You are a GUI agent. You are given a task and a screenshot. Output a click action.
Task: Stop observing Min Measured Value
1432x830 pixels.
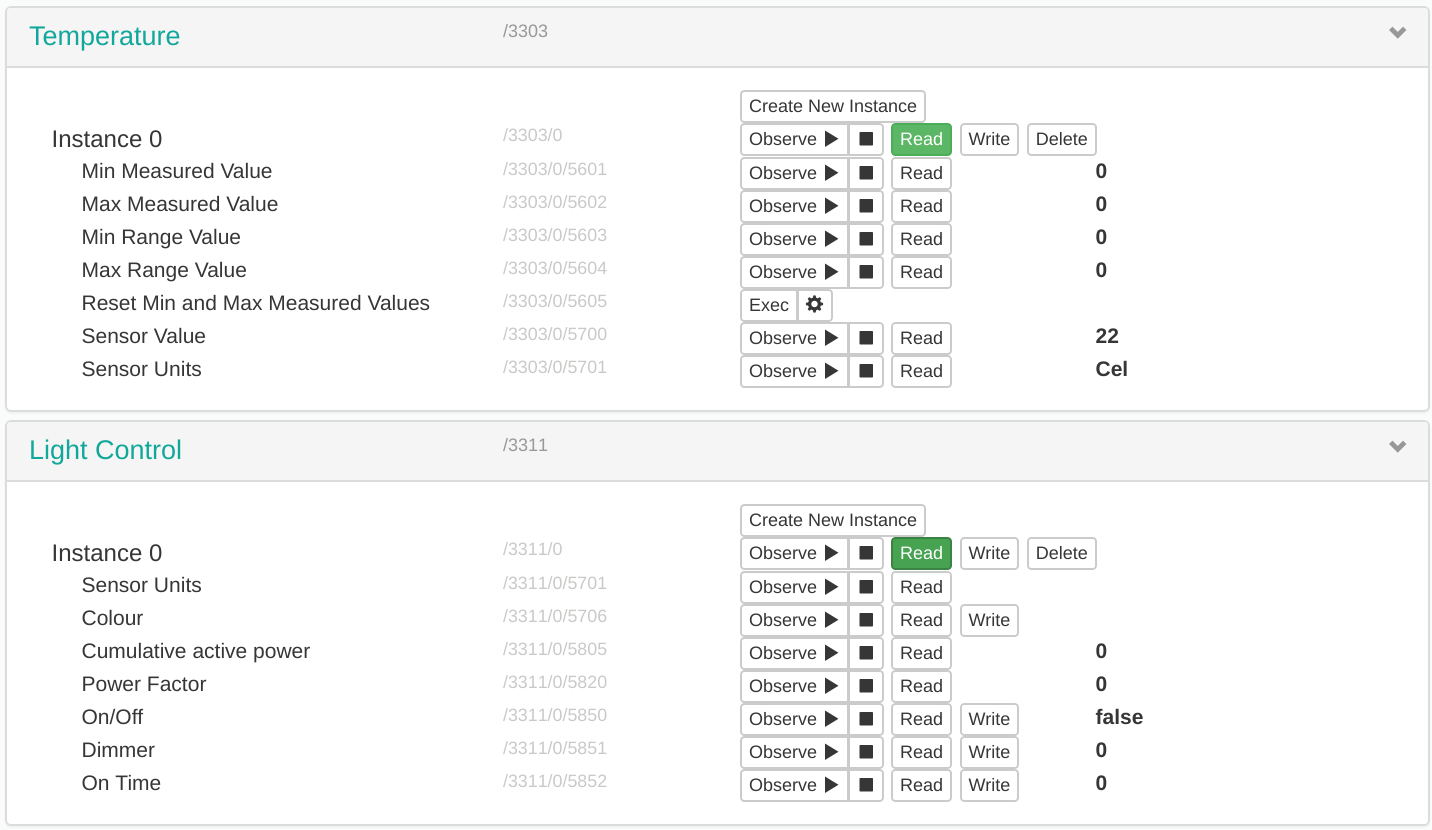click(866, 173)
